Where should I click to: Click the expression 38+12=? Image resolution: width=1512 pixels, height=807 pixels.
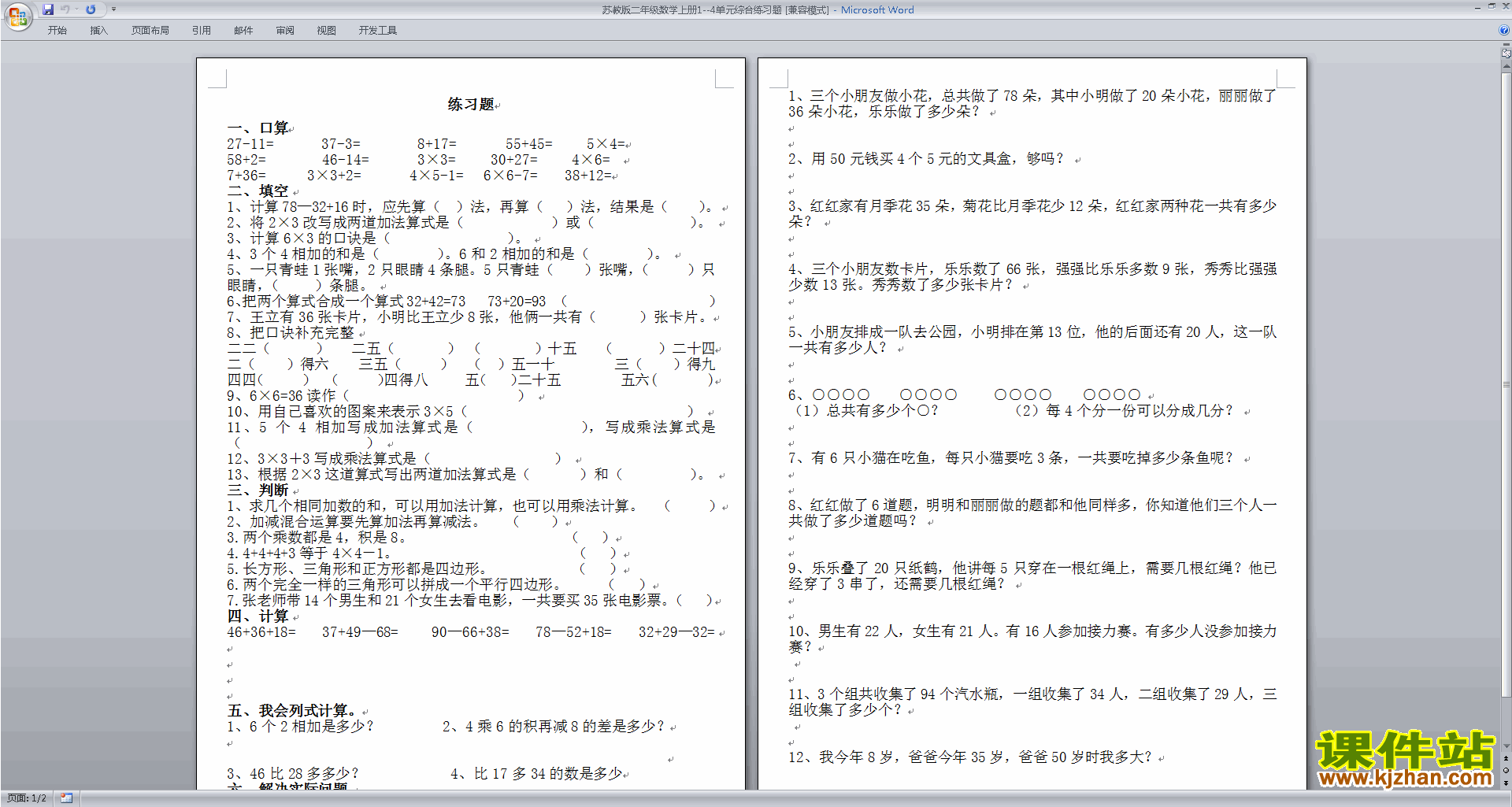[x=587, y=176]
